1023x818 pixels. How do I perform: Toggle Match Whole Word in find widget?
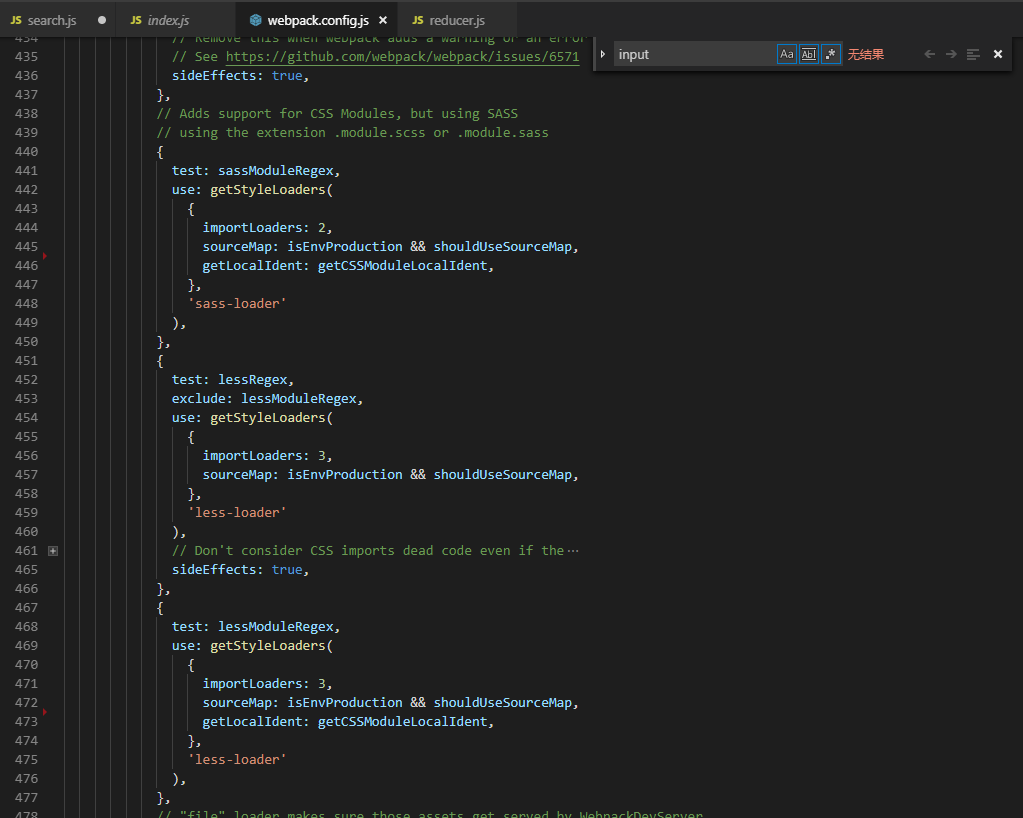coord(808,54)
